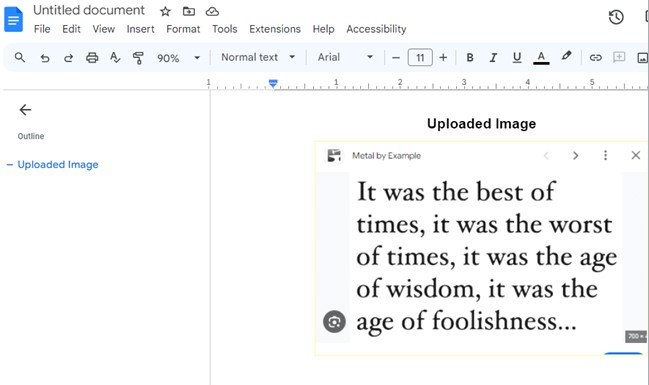
Task: Click the Metal by Example source label
Action: pyautogui.click(x=386, y=156)
